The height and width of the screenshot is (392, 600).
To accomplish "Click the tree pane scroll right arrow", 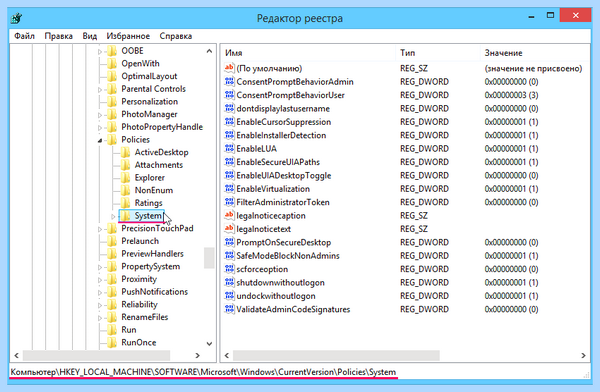I will pos(197,356).
